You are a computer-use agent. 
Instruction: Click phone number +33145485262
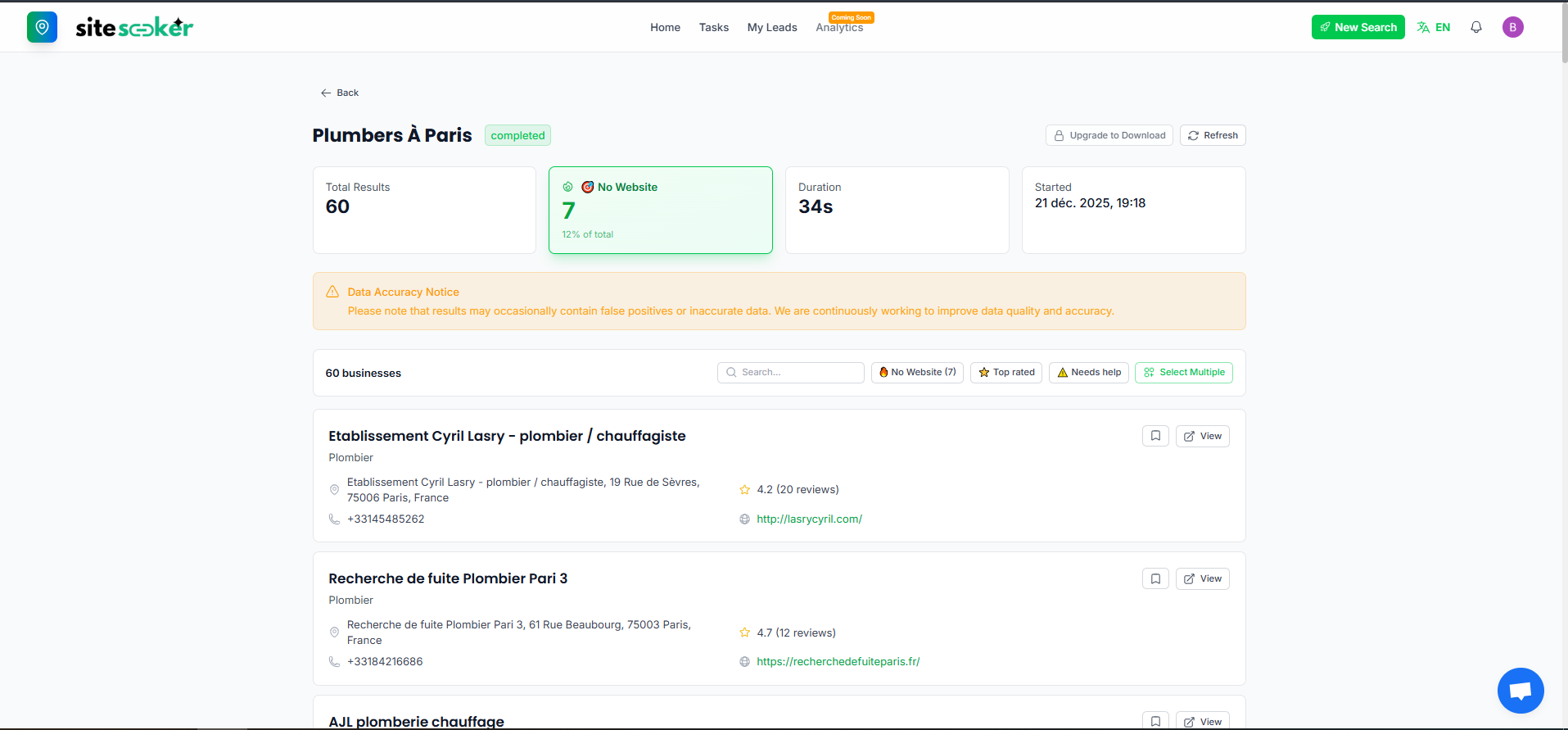[x=386, y=519]
